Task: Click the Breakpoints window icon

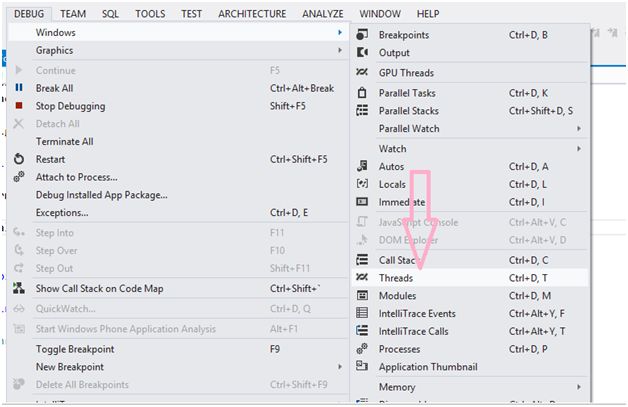Action: coord(361,35)
